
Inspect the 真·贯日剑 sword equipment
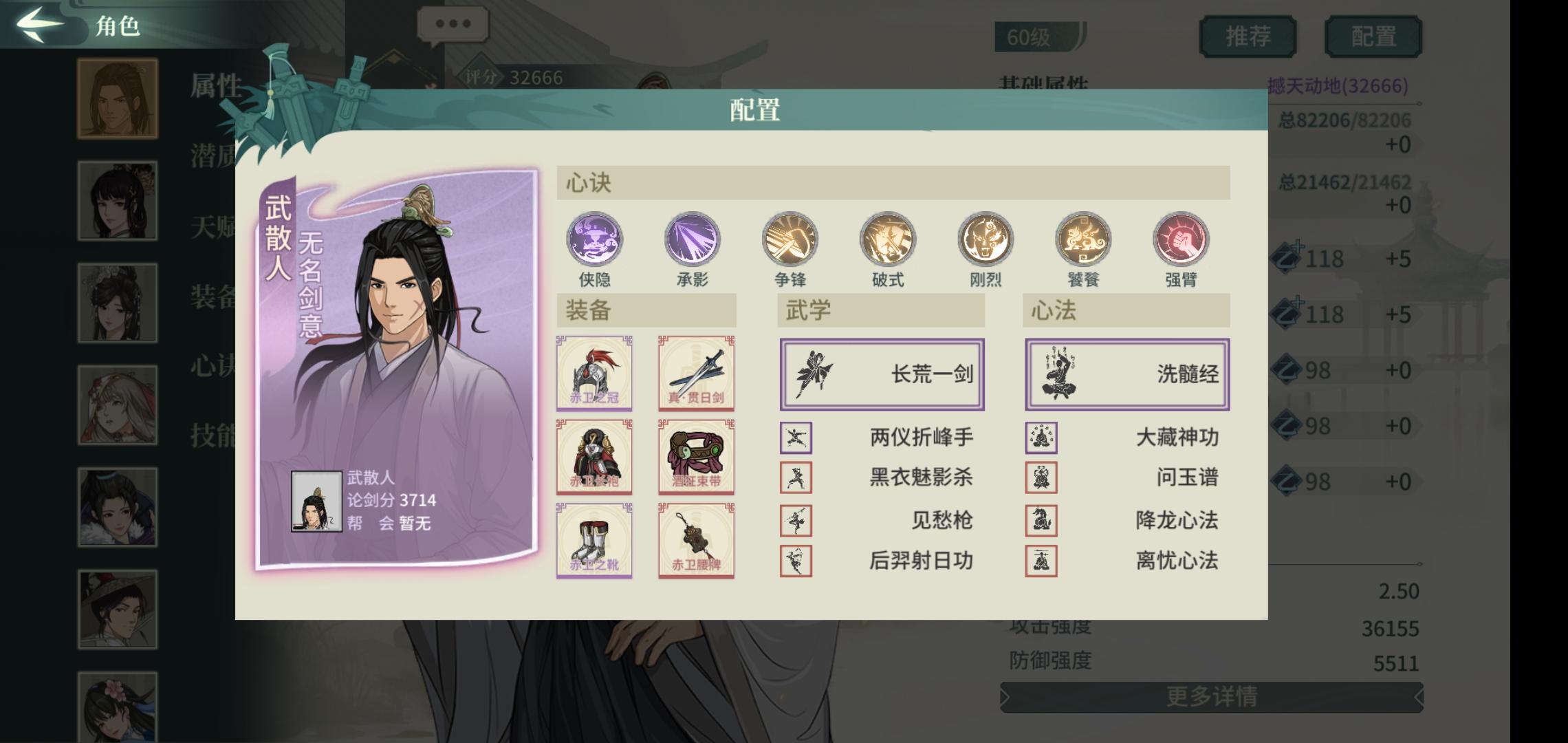pos(696,374)
